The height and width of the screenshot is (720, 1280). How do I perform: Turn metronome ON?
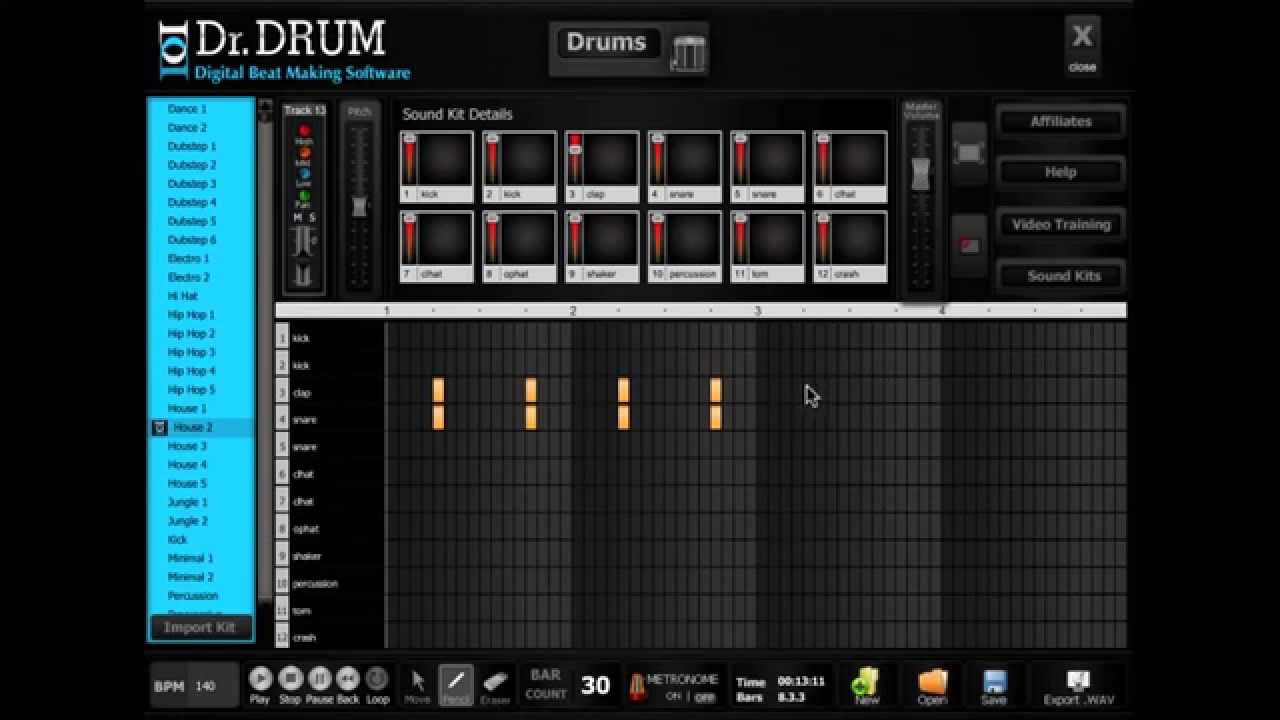click(x=673, y=697)
